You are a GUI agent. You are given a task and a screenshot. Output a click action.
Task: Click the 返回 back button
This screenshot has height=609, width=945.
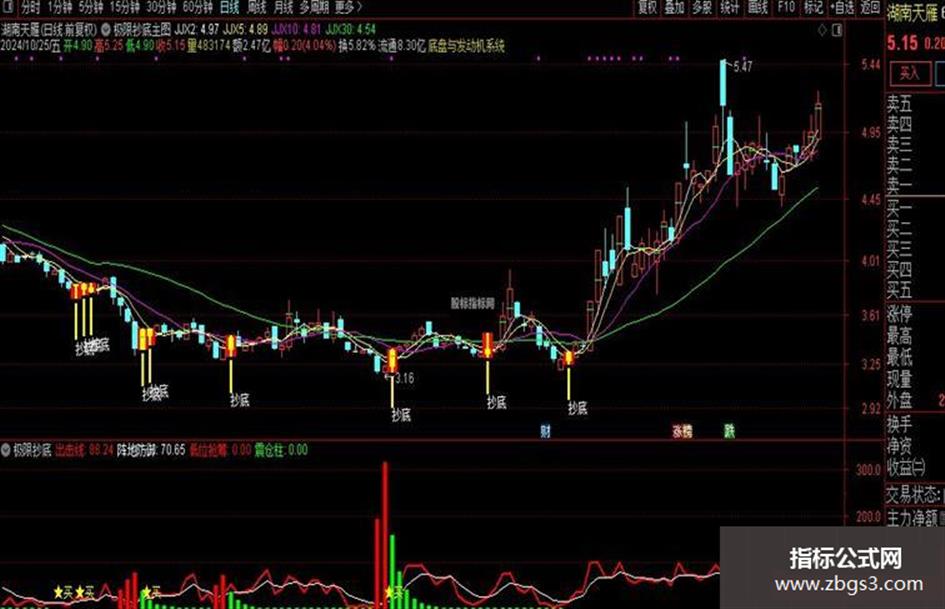[x=870, y=7]
